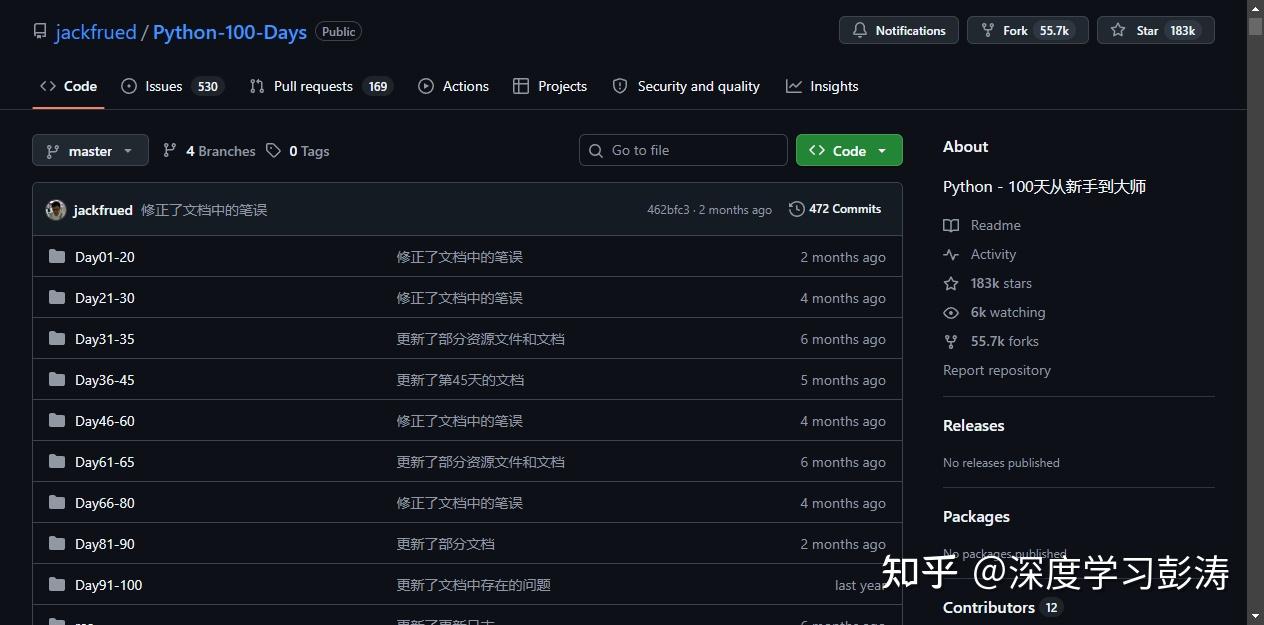Click the Notifications button

pyautogui.click(x=898, y=31)
